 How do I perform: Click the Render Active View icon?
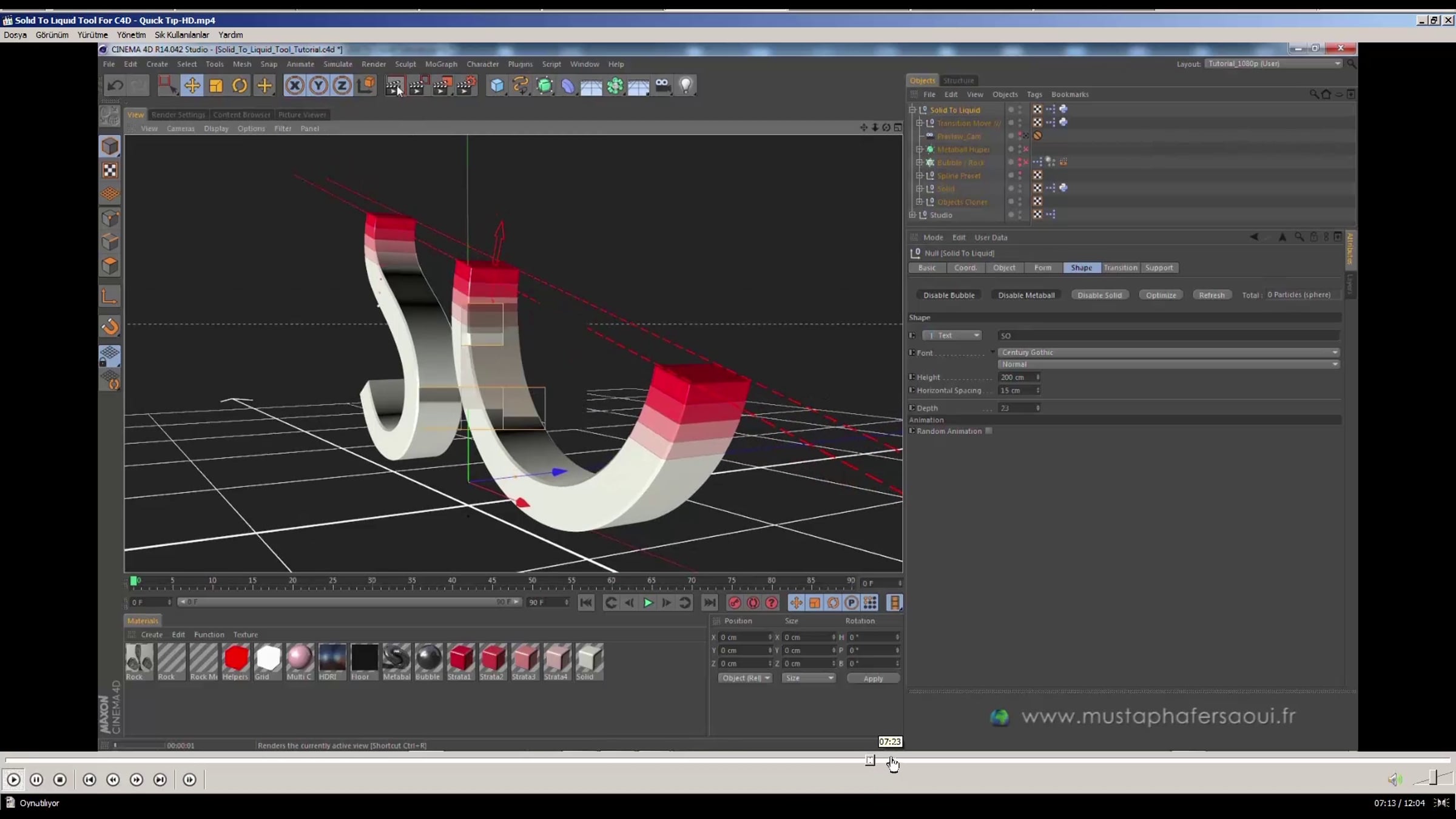[394, 86]
